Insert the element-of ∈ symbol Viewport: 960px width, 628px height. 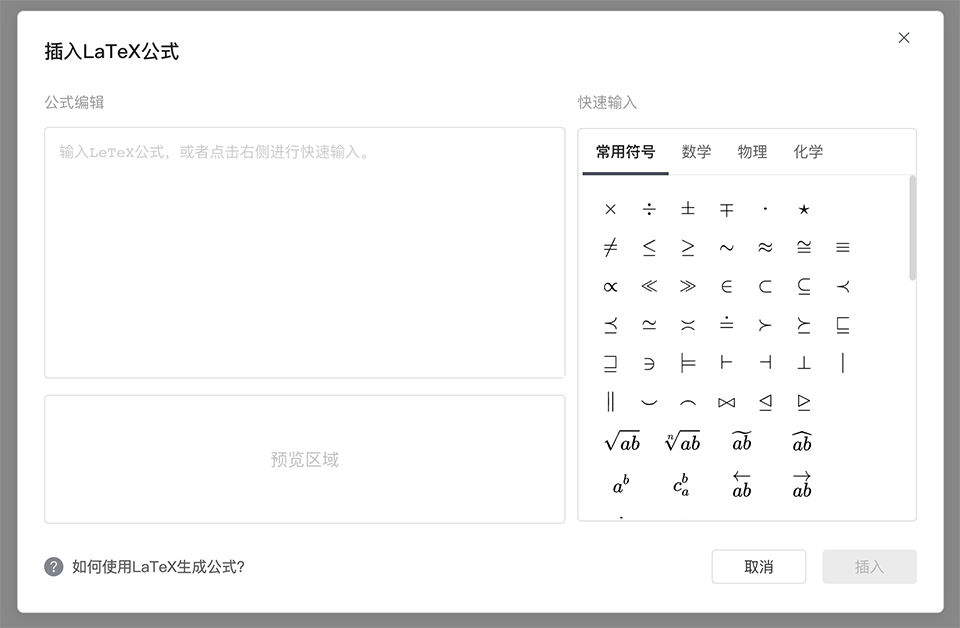(x=727, y=286)
